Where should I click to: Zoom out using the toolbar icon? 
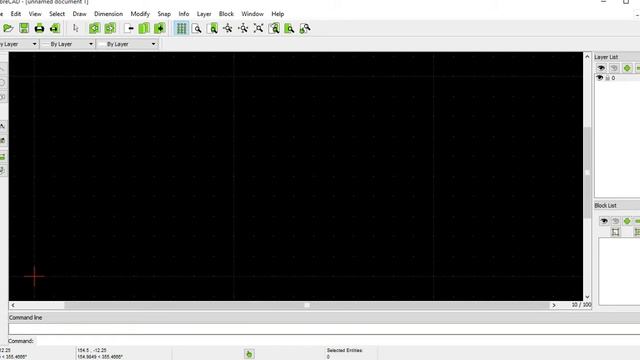[x=243, y=28]
